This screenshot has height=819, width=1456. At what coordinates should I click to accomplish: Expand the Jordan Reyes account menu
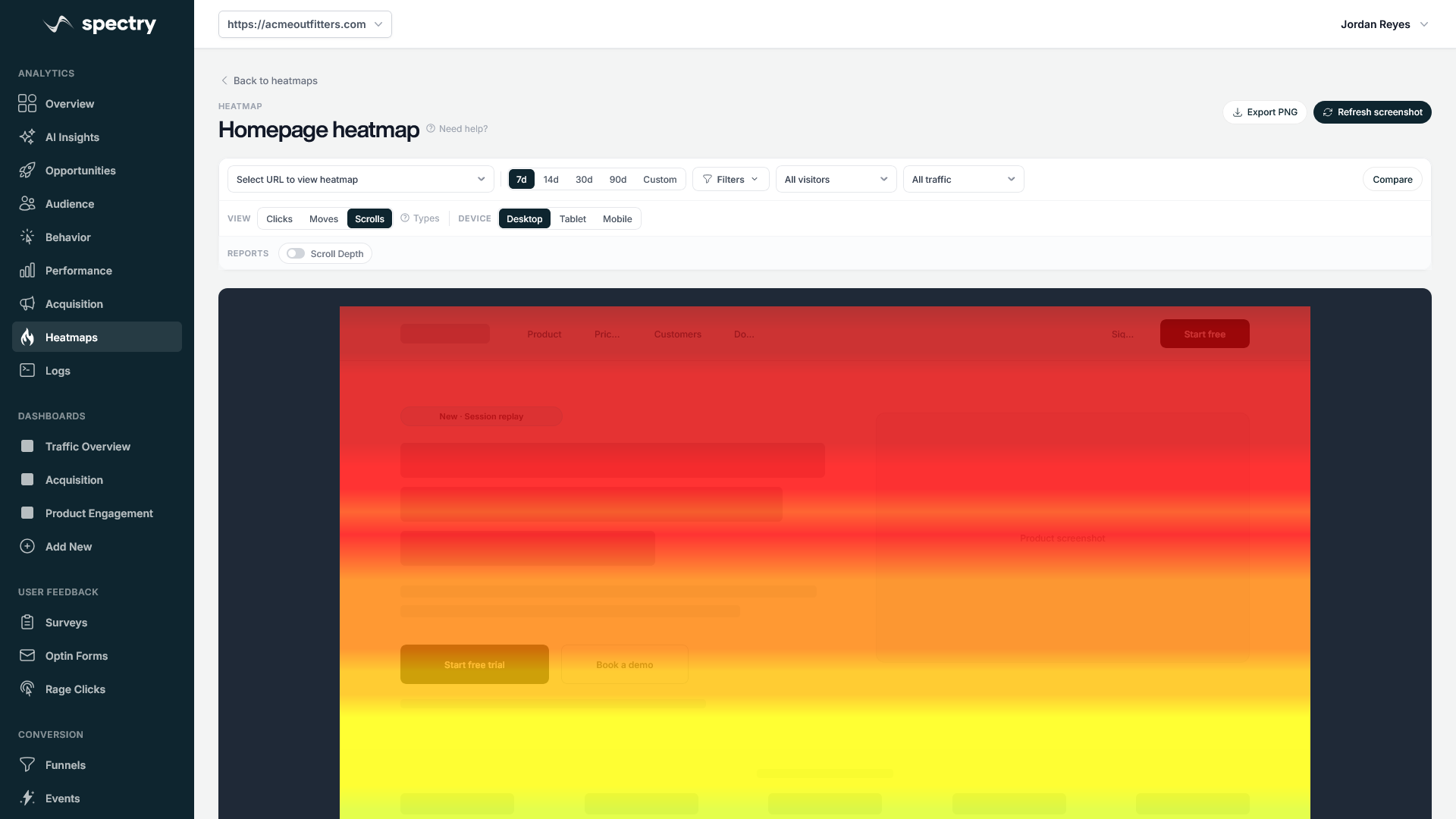point(1384,24)
